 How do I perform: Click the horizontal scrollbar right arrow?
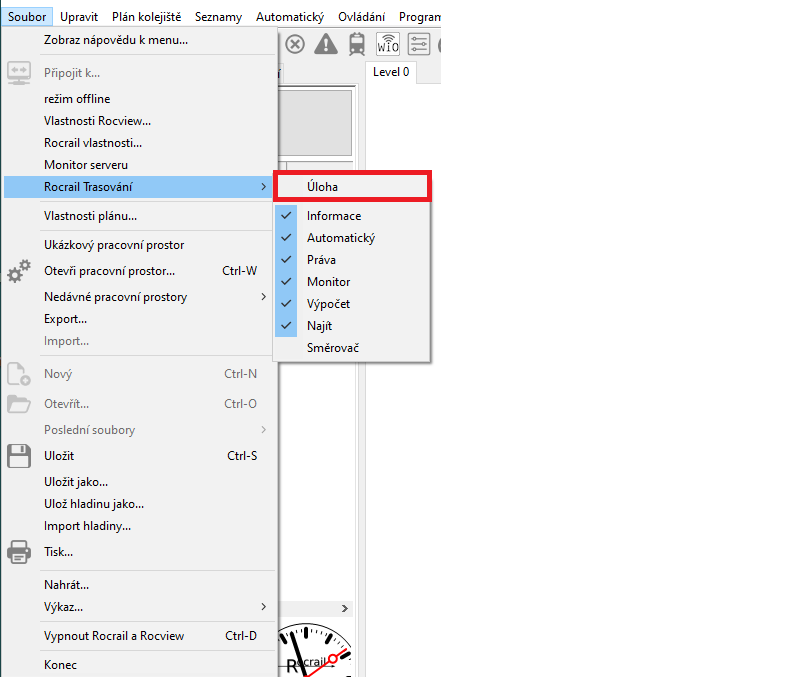pos(346,608)
